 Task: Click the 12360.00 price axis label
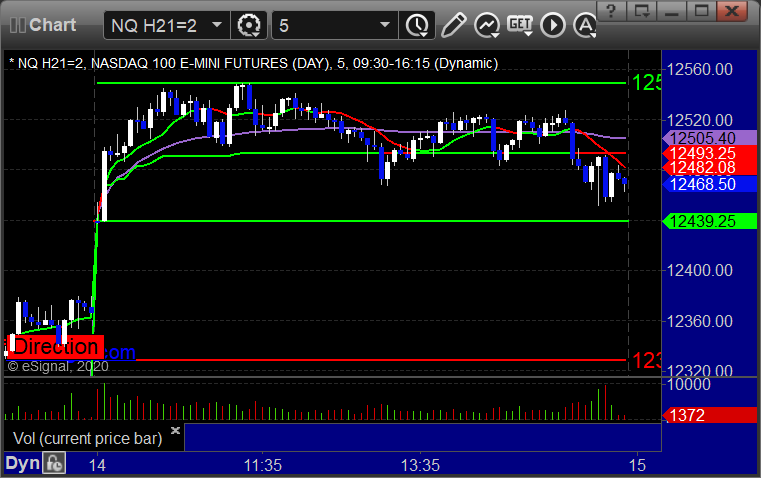click(700, 321)
